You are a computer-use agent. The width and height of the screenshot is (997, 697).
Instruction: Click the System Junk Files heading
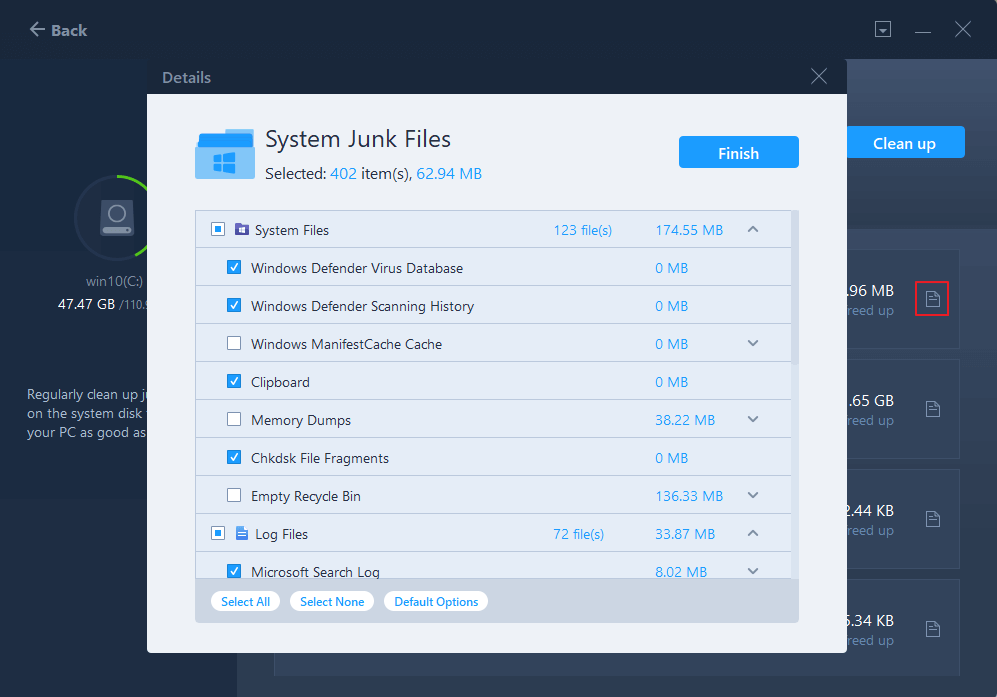pos(358,139)
